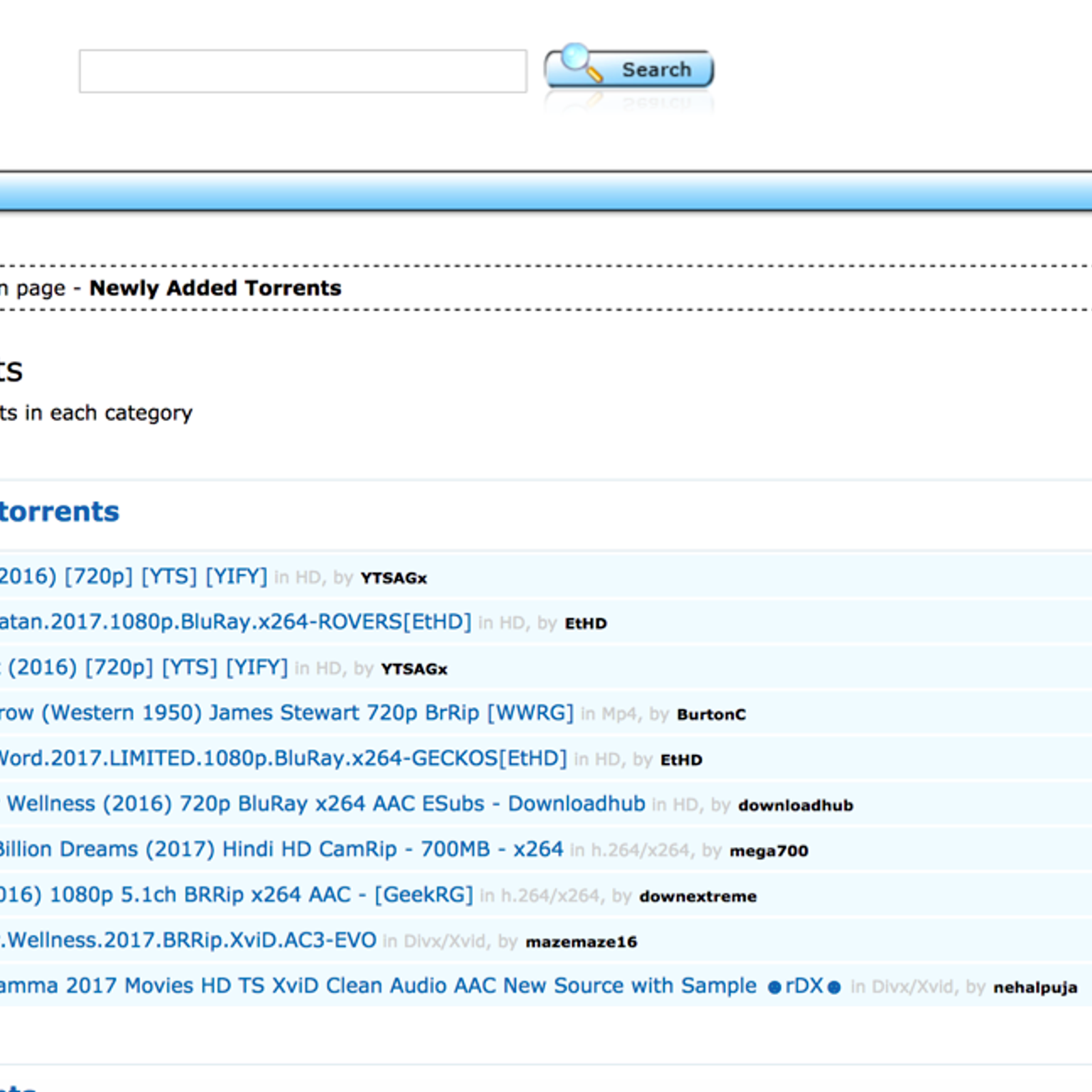This screenshot has height=1092, width=1092.
Task: Open the Wellness.2017.BRRip.XviD.AC3-EVO torrent
Action: pyautogui.click(x=188, y=940)
